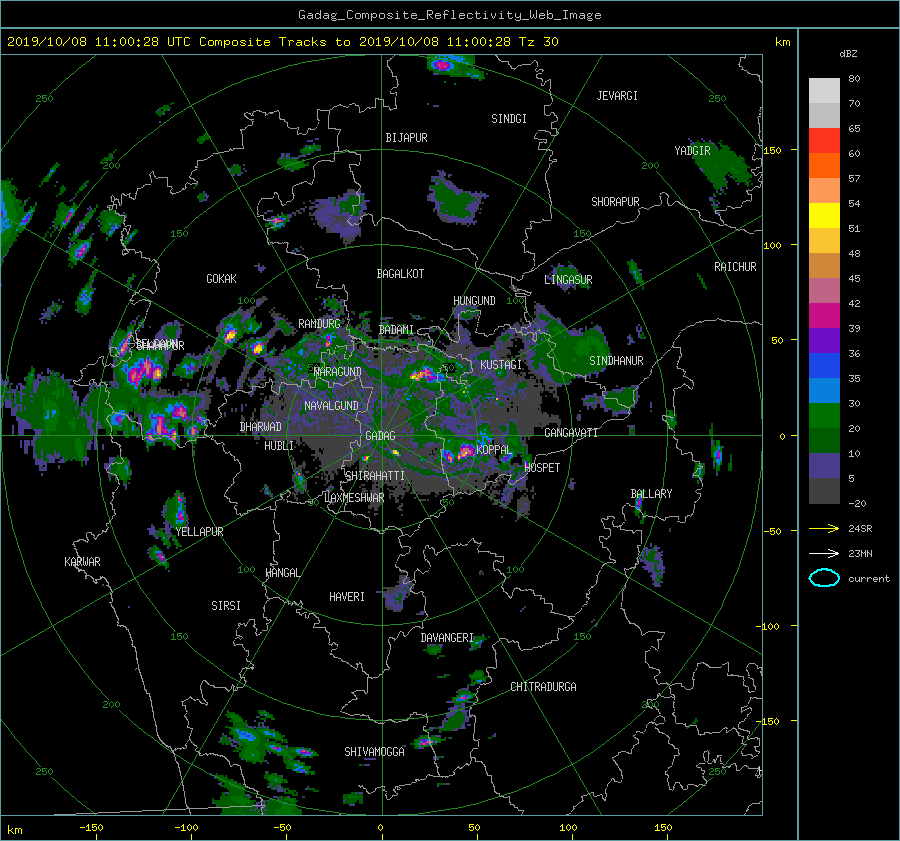The height and width of the screenshot is (841, 900).
Task: Click the white 23MN arrow legend icon
Action: [824, 553]
